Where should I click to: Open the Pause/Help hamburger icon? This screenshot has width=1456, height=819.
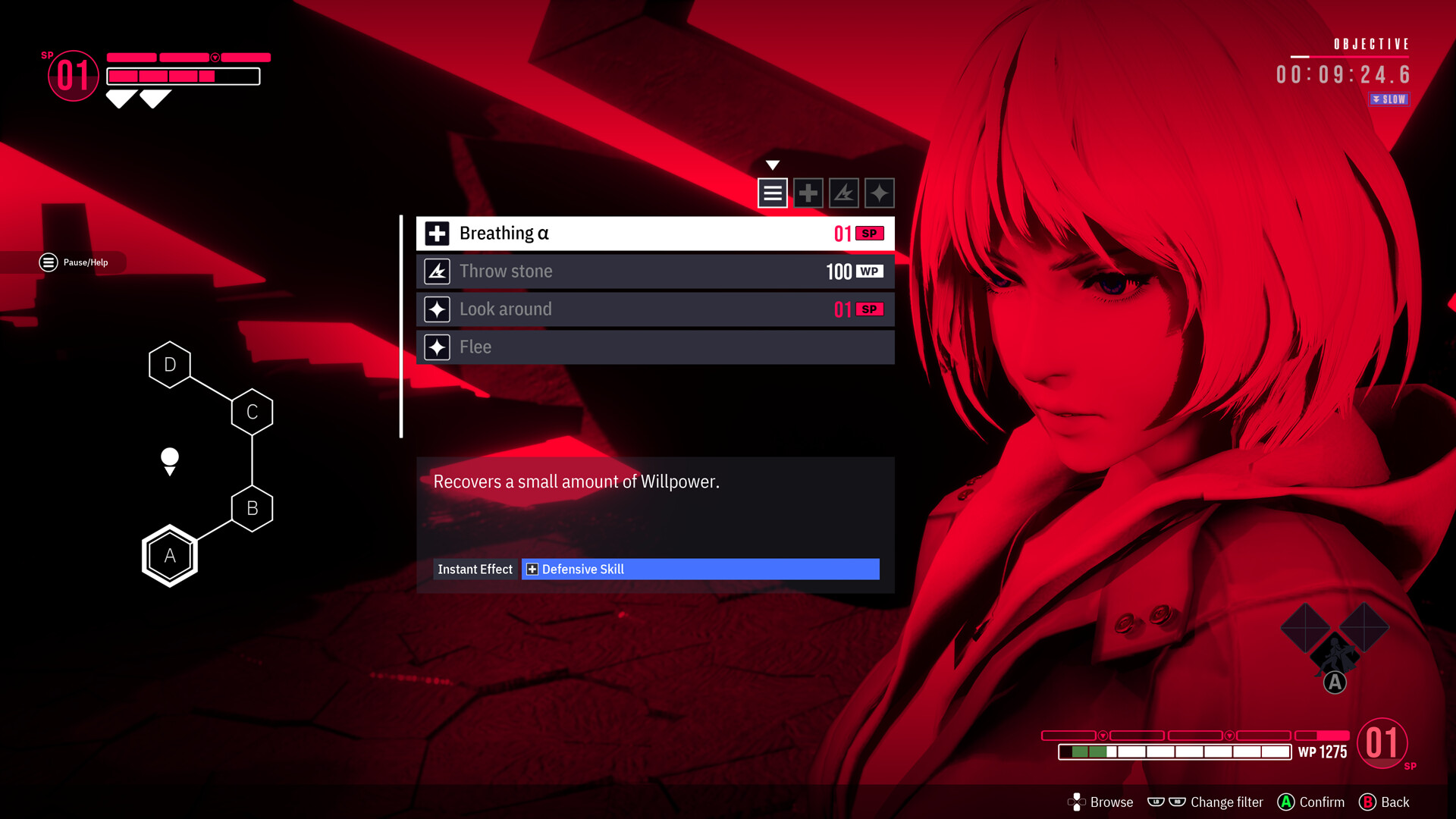click(47, 262)
